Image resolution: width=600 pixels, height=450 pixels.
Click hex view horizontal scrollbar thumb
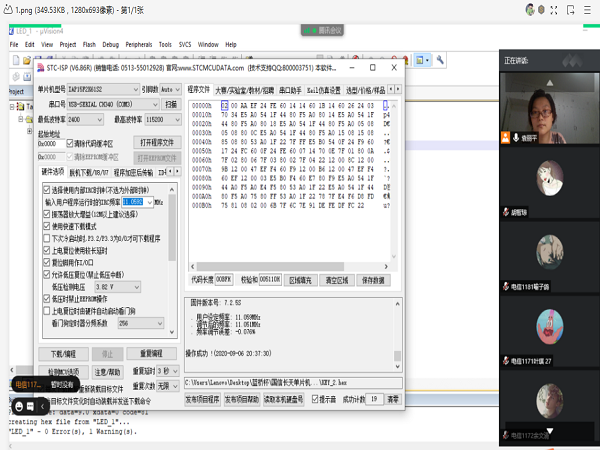[270, 266]
